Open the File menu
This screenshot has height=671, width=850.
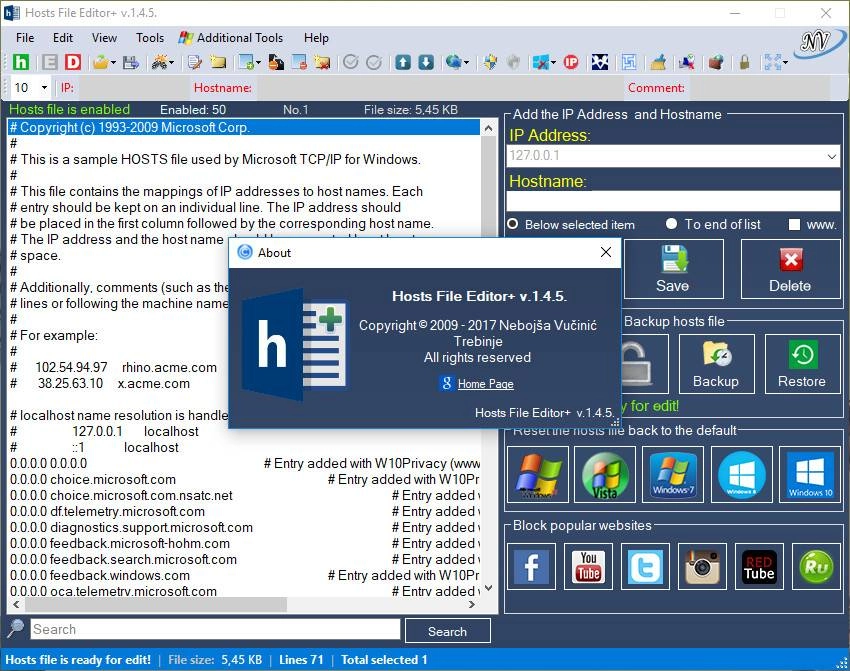click(x=25, y=37)
